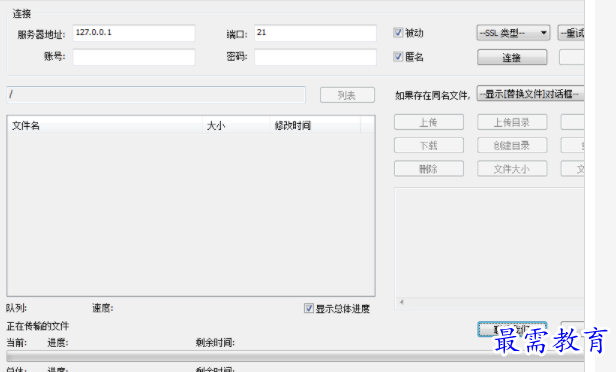Click the 创建目录 create directory button
The width and height of the screenshot is (616, 372).
(x=512, y=145)
